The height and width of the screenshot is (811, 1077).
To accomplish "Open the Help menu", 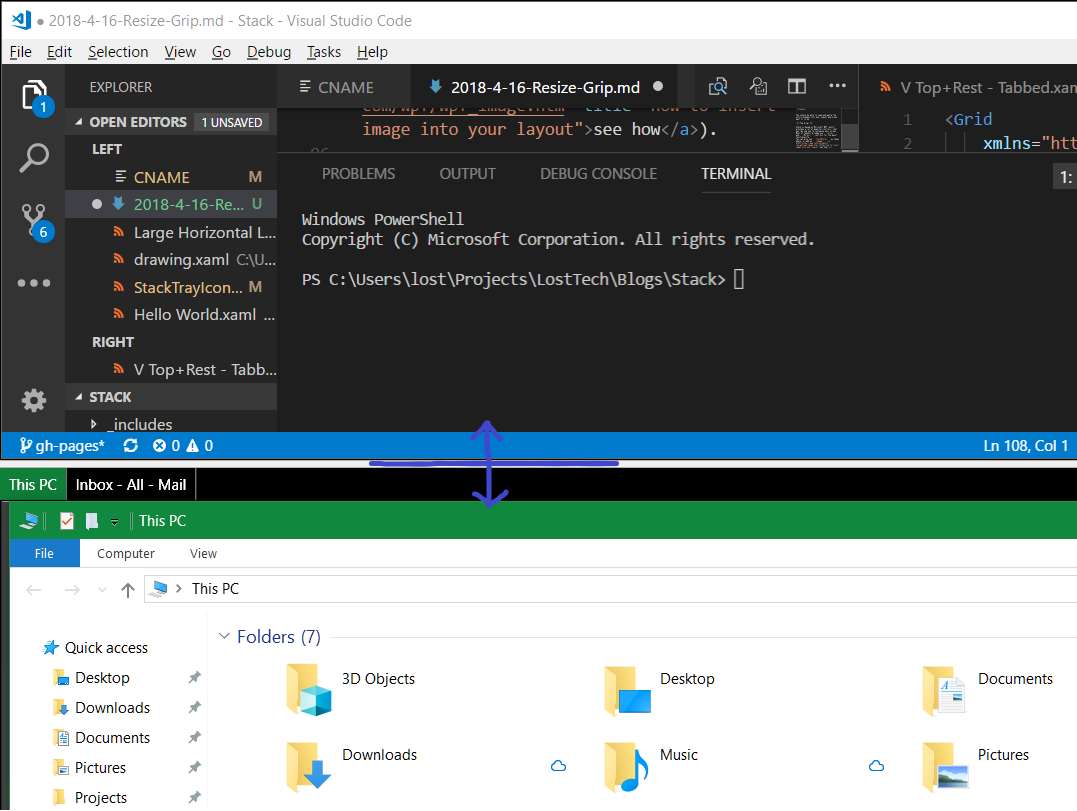I will 372,52.
